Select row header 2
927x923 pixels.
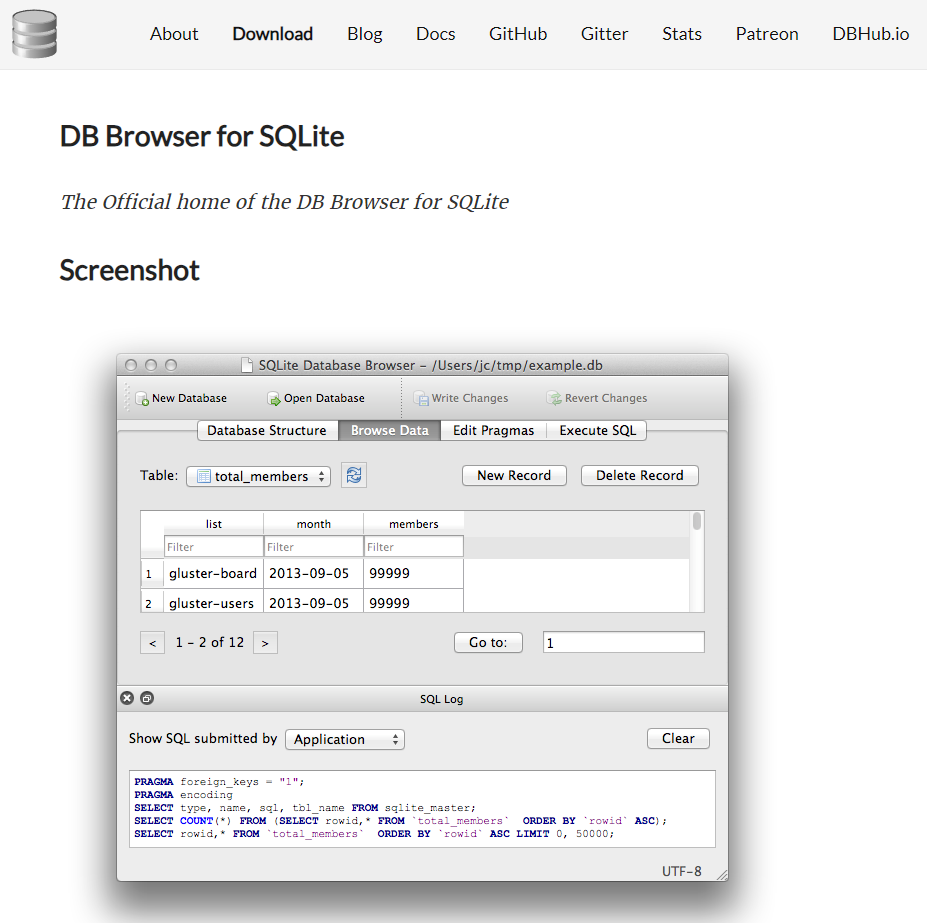(x=152, y=602)
